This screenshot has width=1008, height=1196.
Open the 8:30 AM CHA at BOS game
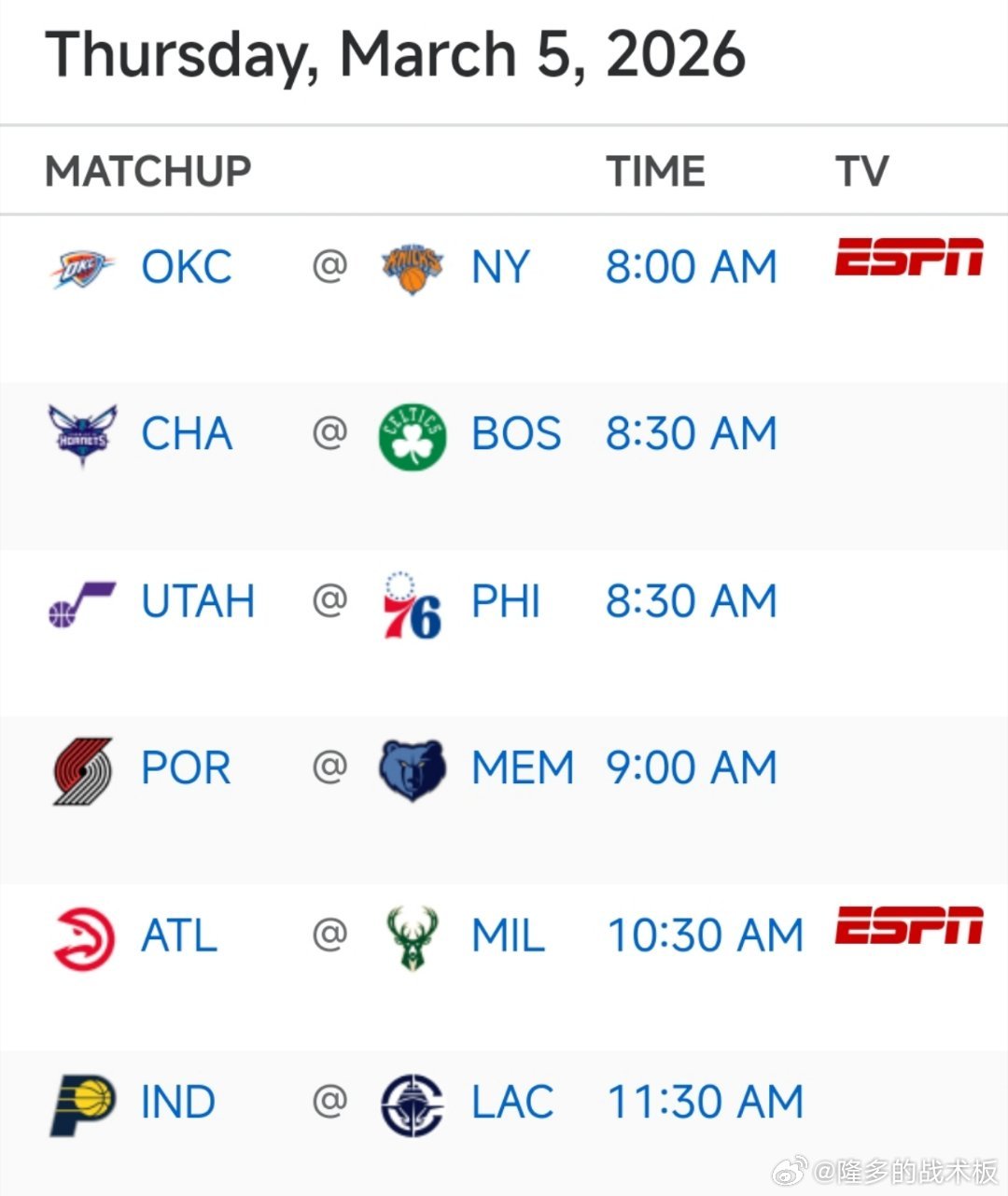692,434
